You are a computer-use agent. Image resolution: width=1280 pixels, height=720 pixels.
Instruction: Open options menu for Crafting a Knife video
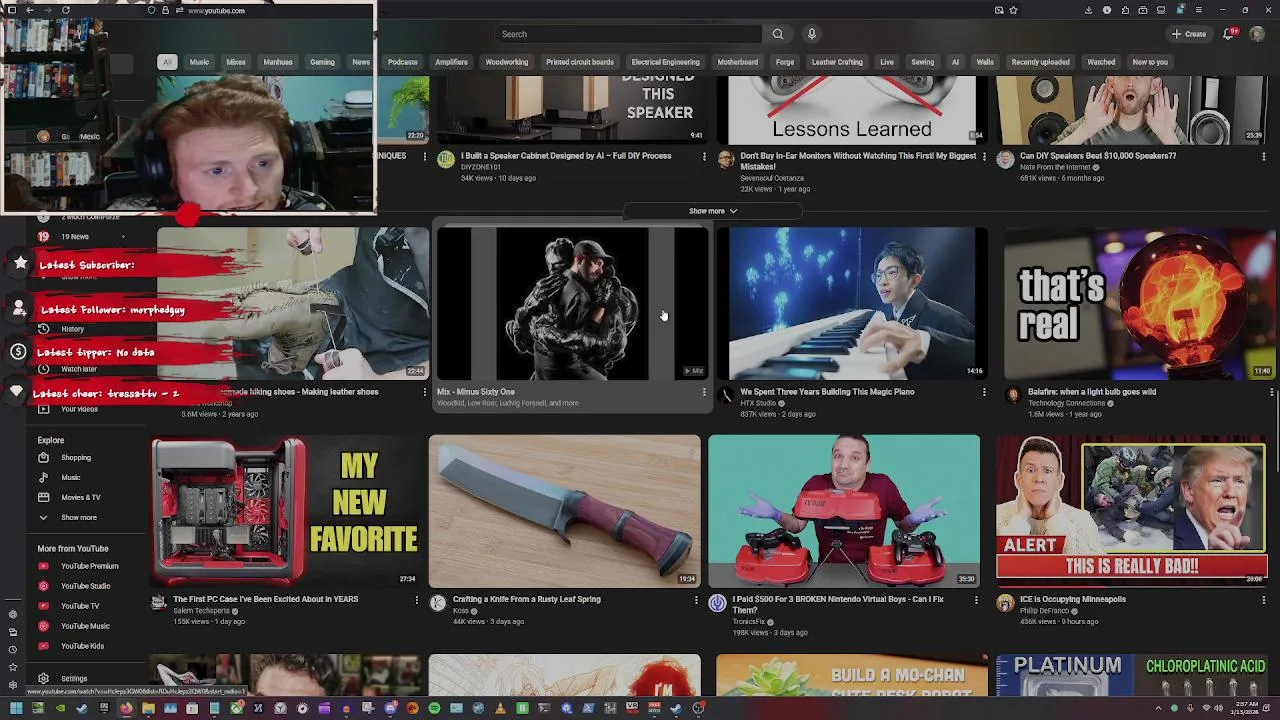[696, 600]
